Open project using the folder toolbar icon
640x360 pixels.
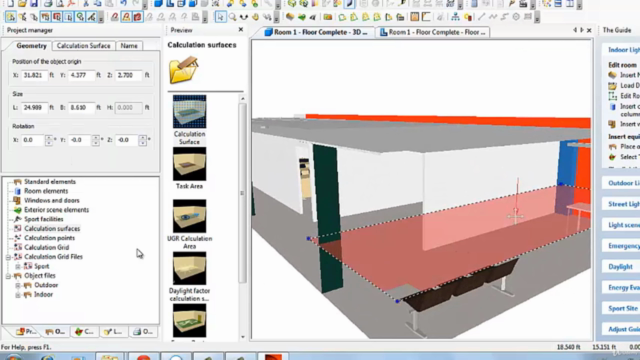22,4
